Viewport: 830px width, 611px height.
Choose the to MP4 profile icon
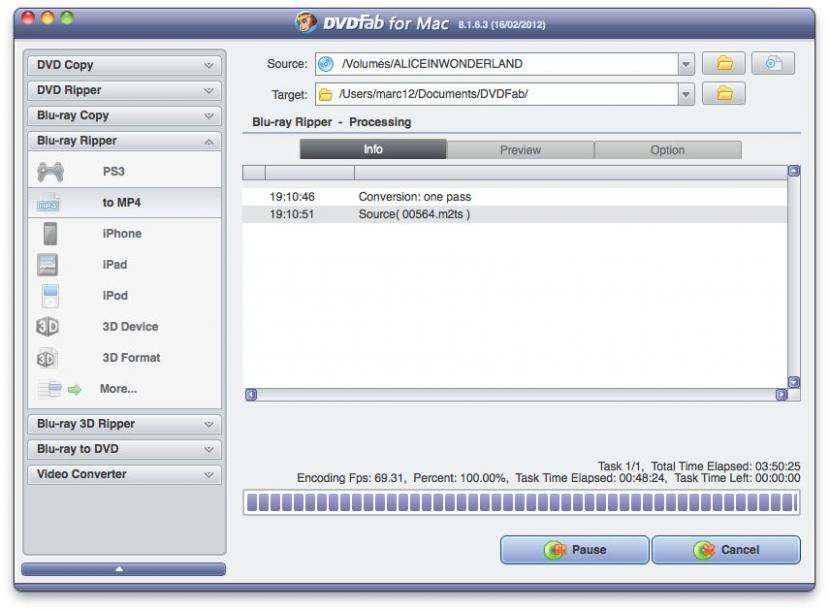pyautogui.click(x=50, y=203)
